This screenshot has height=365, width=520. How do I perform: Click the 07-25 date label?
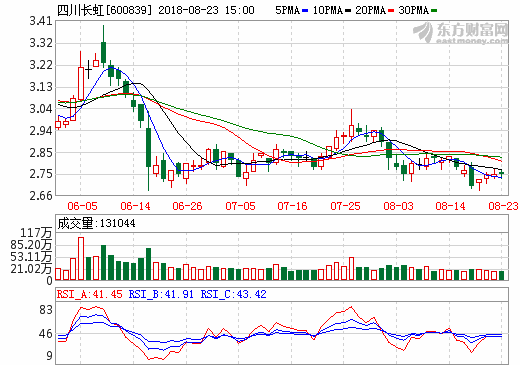point(345,206)
